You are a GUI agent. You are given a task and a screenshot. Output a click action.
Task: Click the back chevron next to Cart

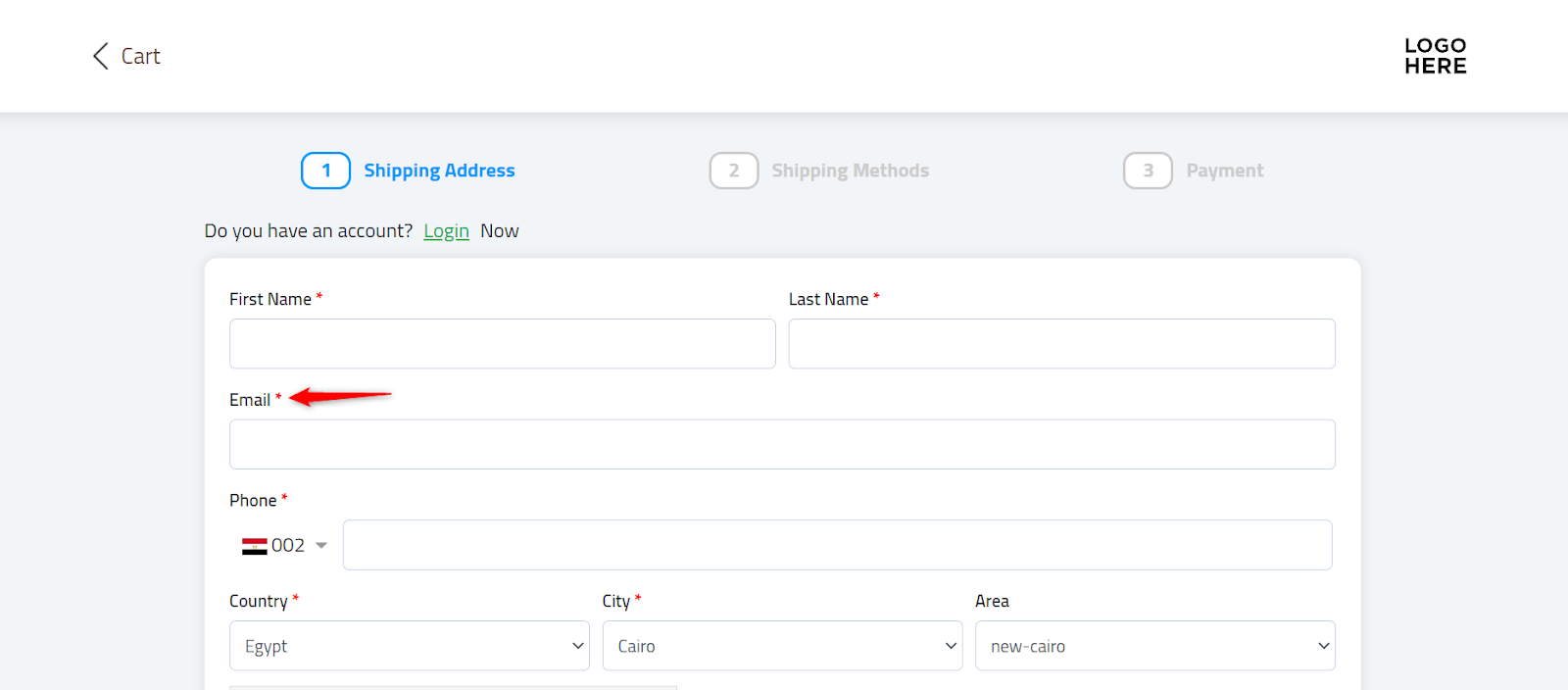coord(100,56)
